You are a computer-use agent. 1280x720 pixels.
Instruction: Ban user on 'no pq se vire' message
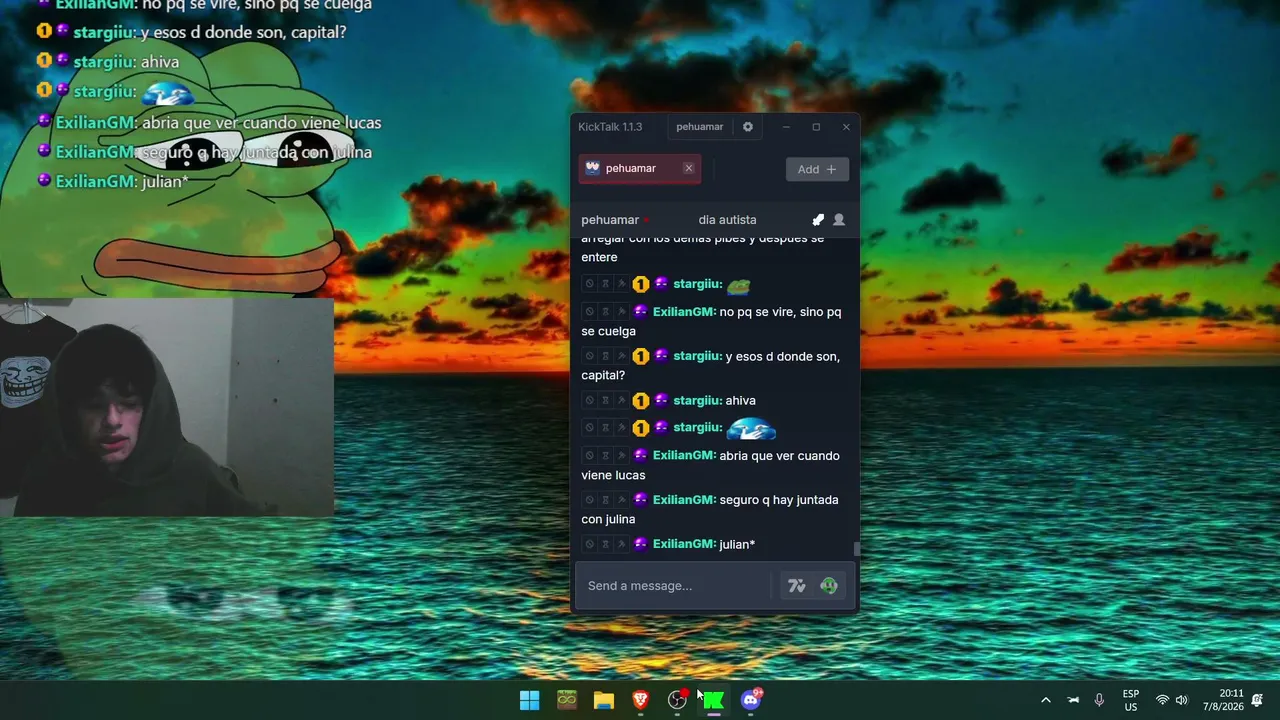589,312
